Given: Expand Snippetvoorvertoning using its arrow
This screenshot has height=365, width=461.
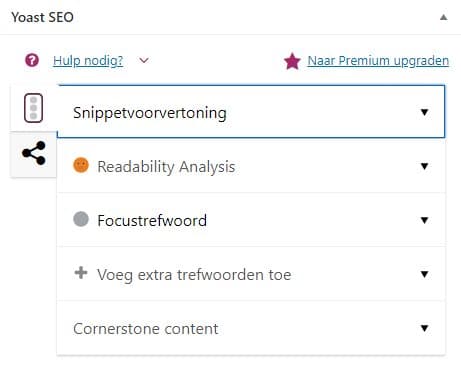Looking at the screenshot, I should click(x=424, y=112).
